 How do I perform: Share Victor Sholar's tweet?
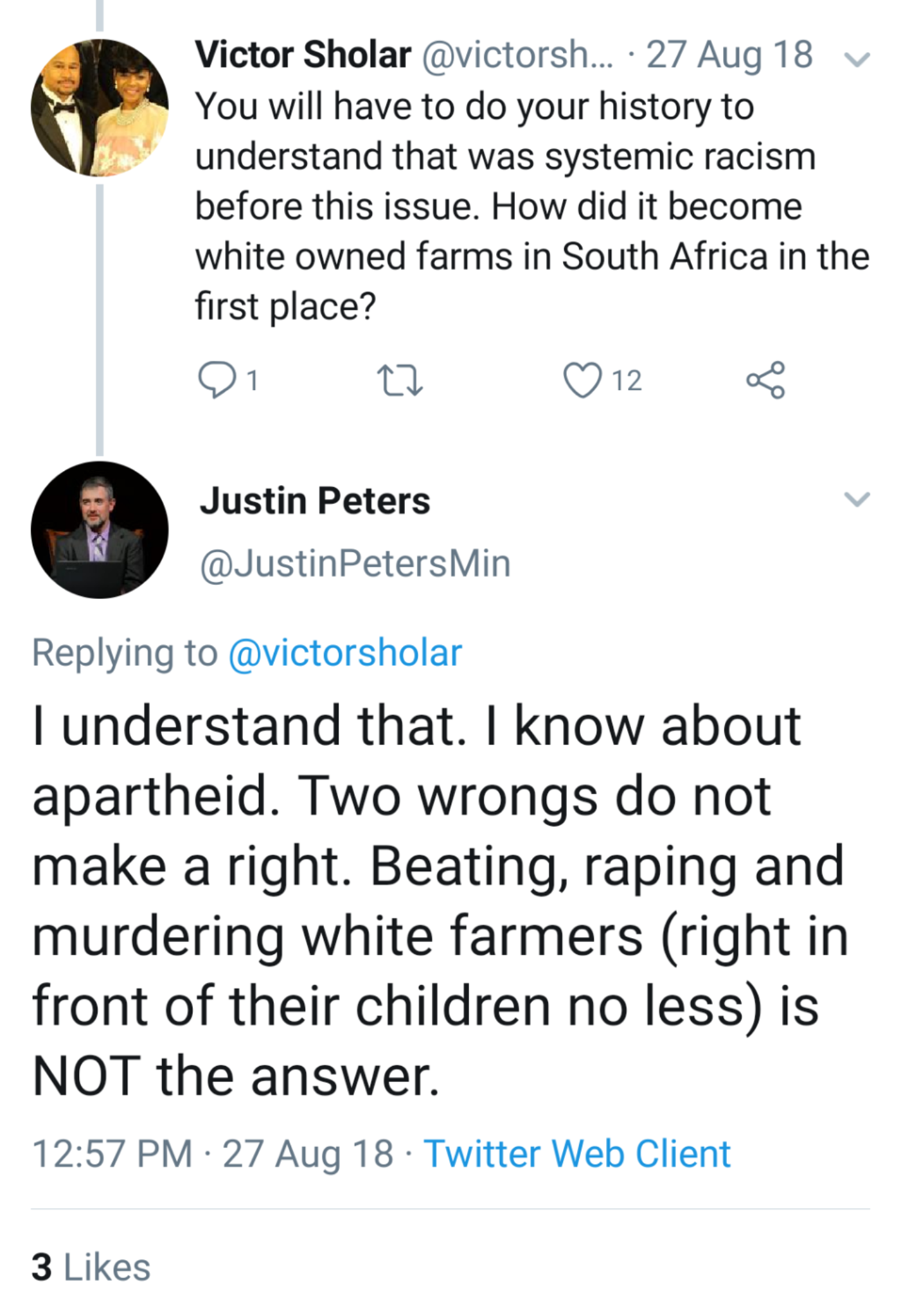[x=765, y=380]
